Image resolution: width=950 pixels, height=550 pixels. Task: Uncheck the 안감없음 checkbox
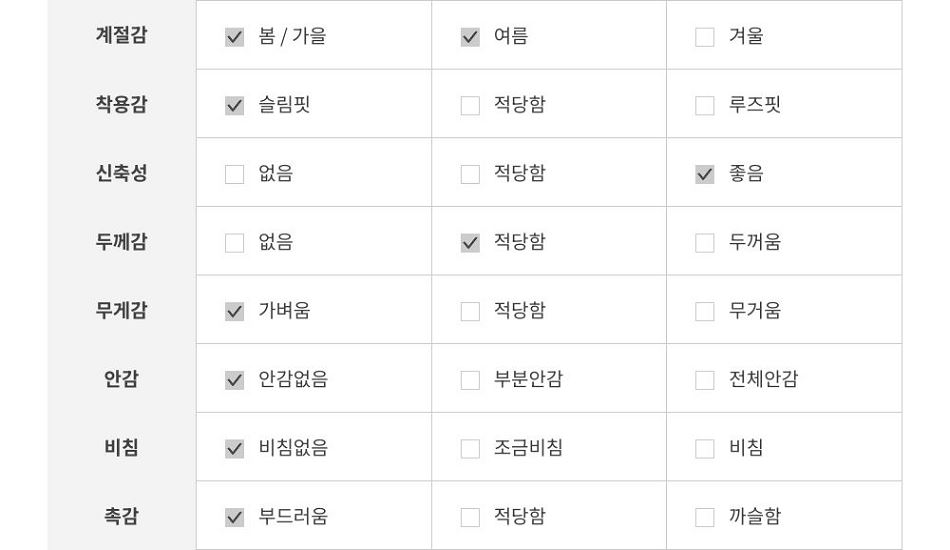tap(234, 380)
